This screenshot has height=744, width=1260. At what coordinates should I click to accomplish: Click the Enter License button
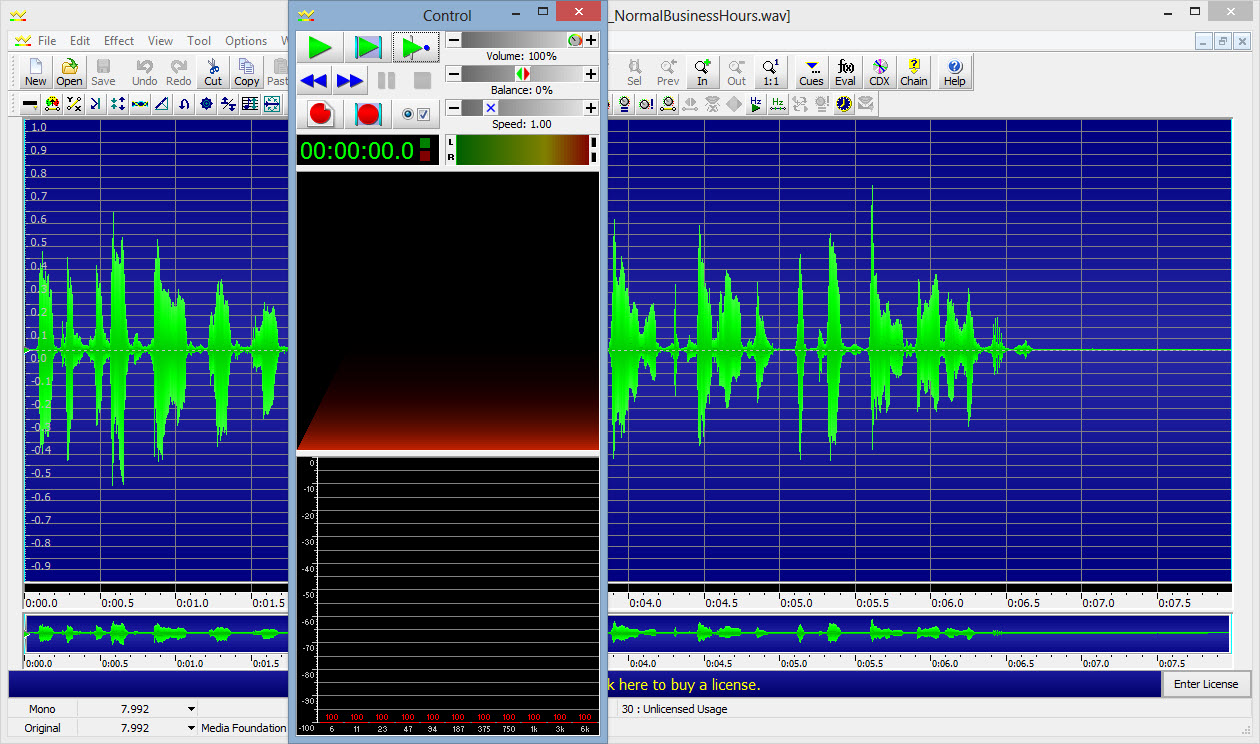pyautogui.click(x=1206, y=684)
